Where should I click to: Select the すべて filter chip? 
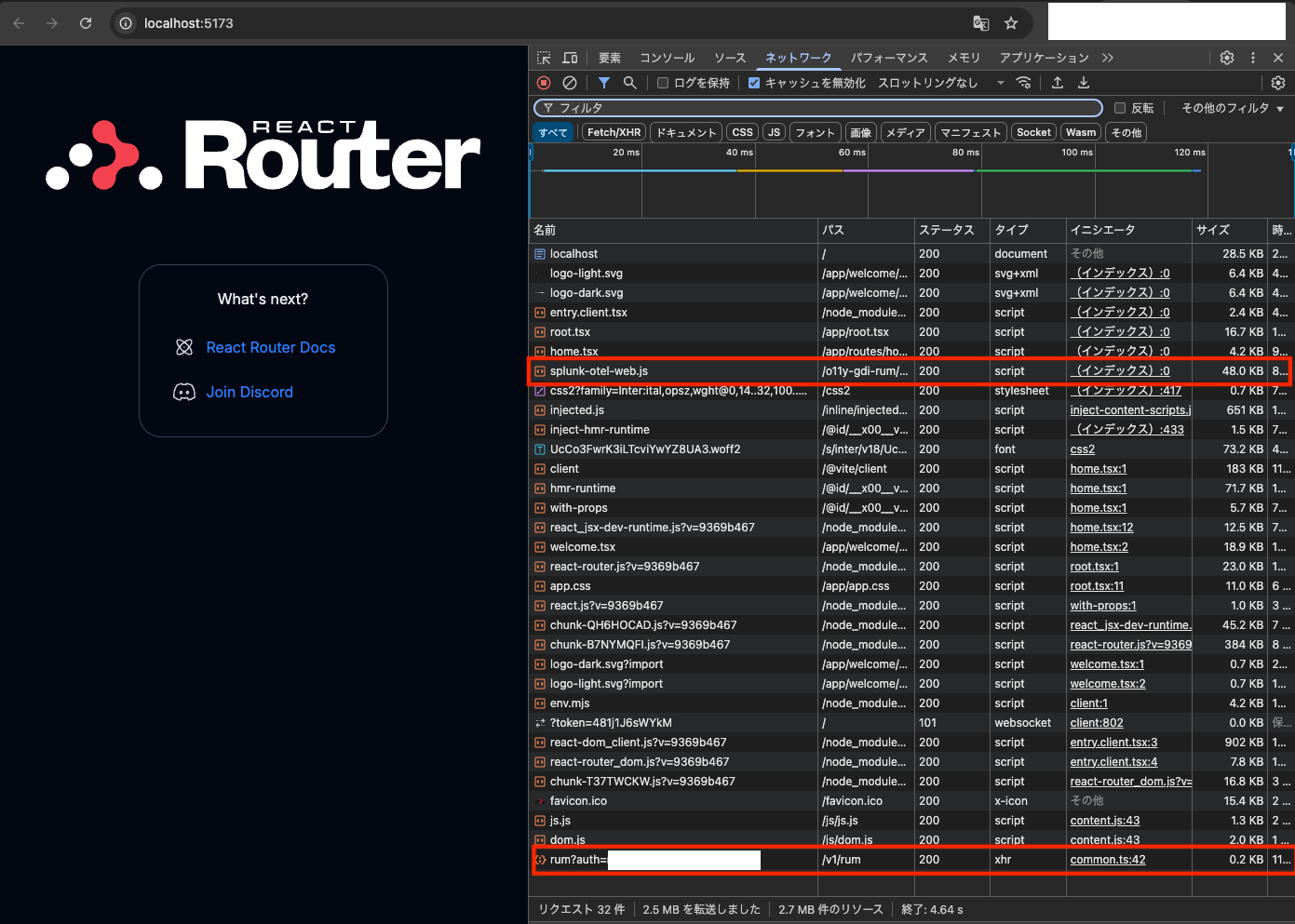tap(553, 132)
